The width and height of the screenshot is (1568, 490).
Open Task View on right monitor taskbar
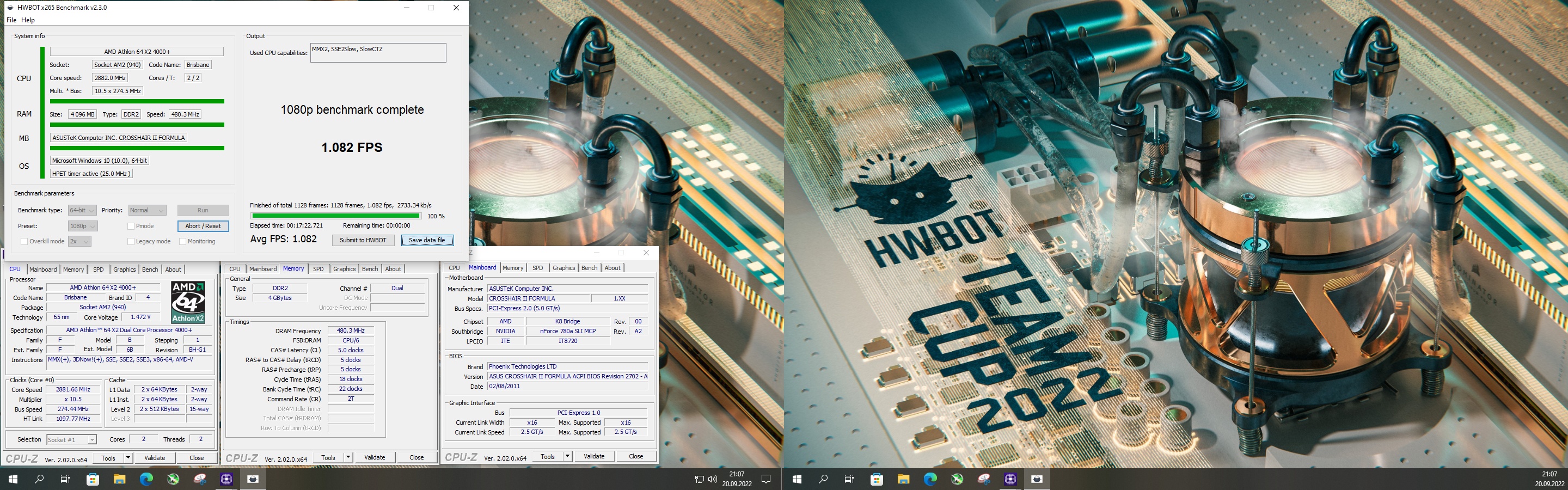(x=850, y=479)
